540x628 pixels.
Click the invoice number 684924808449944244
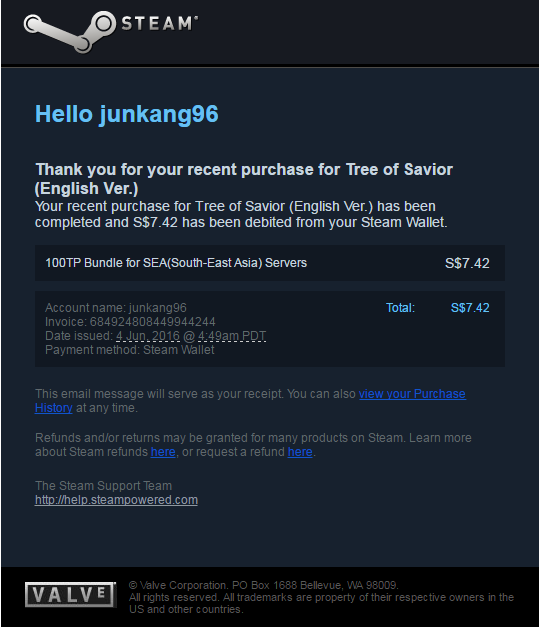point(153,322)
